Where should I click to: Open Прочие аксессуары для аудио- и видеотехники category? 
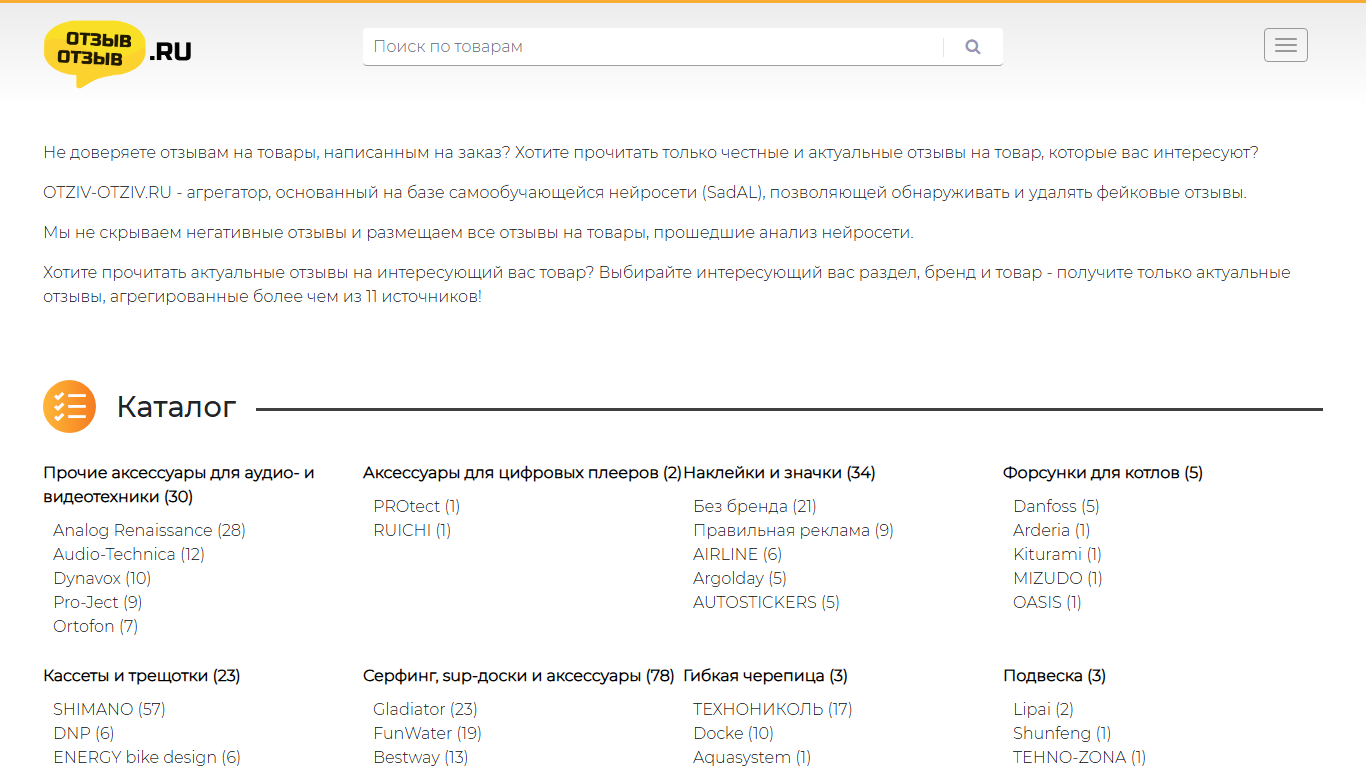click(x=179, y=485)
